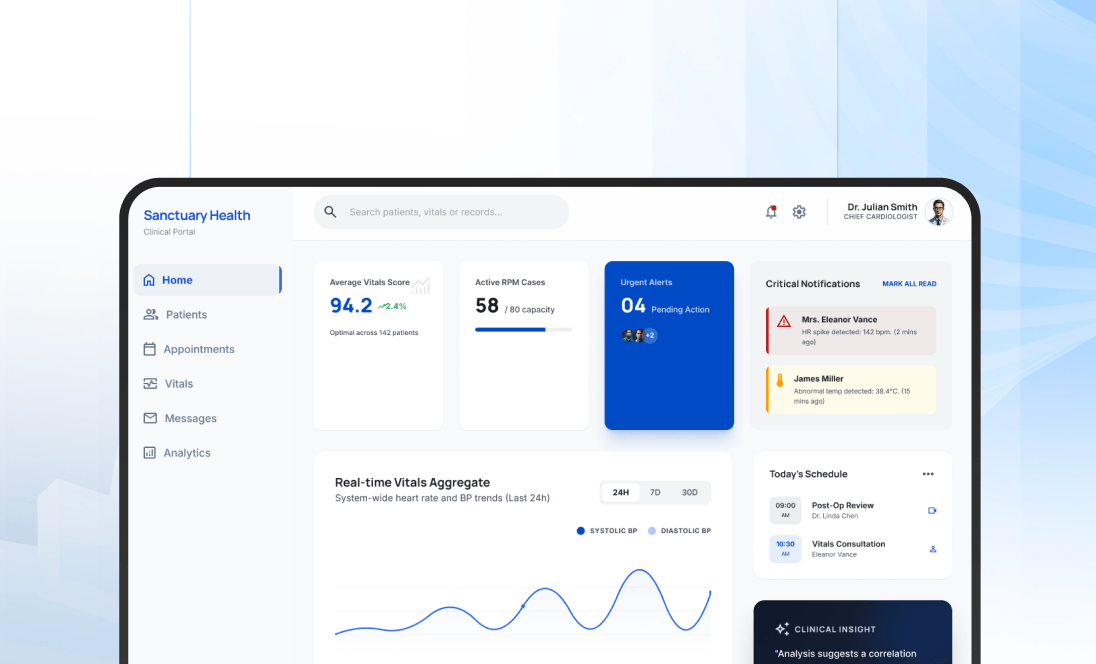Click the search patients input field
This screenshot has height=664, width=1096.
coord(450,212)
